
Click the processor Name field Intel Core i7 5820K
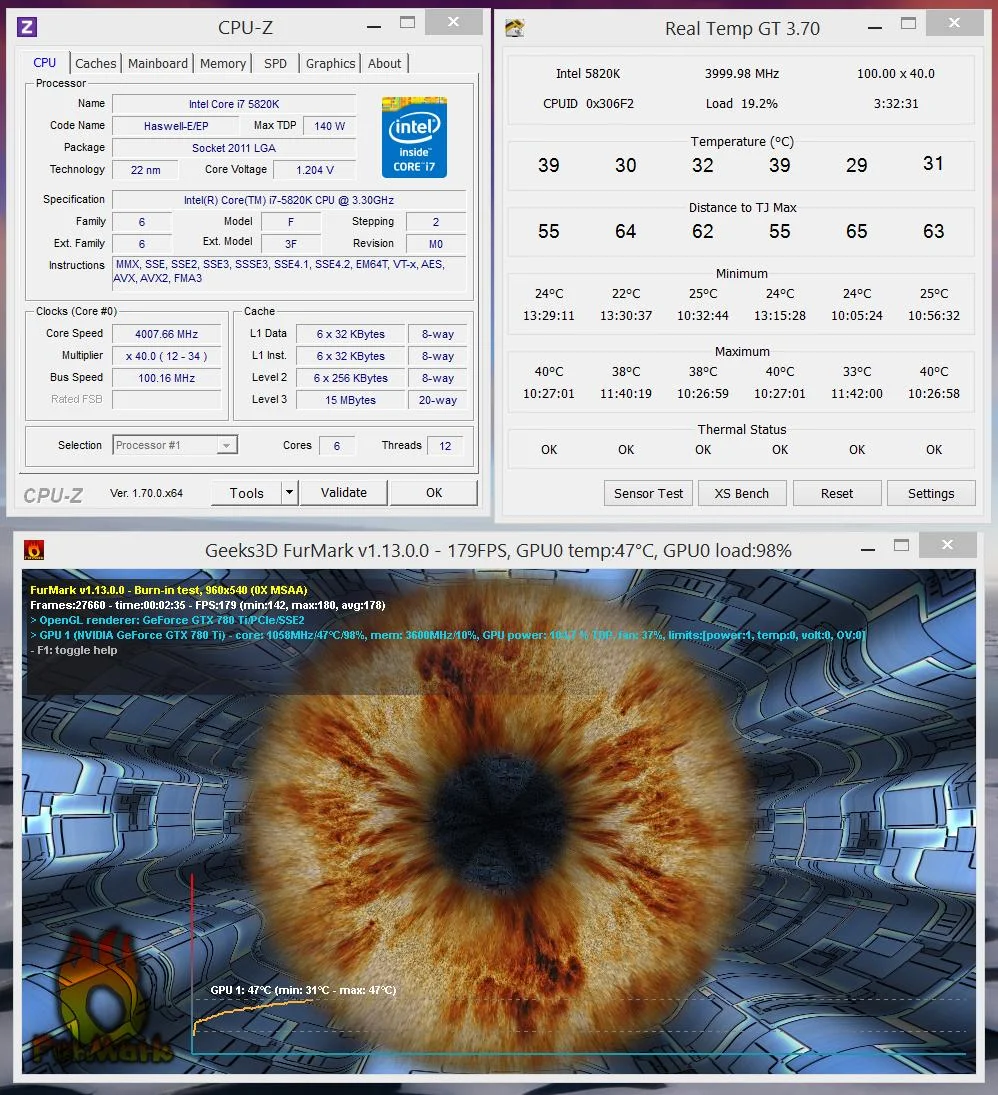pyautogui.click(x=234, y=104)
